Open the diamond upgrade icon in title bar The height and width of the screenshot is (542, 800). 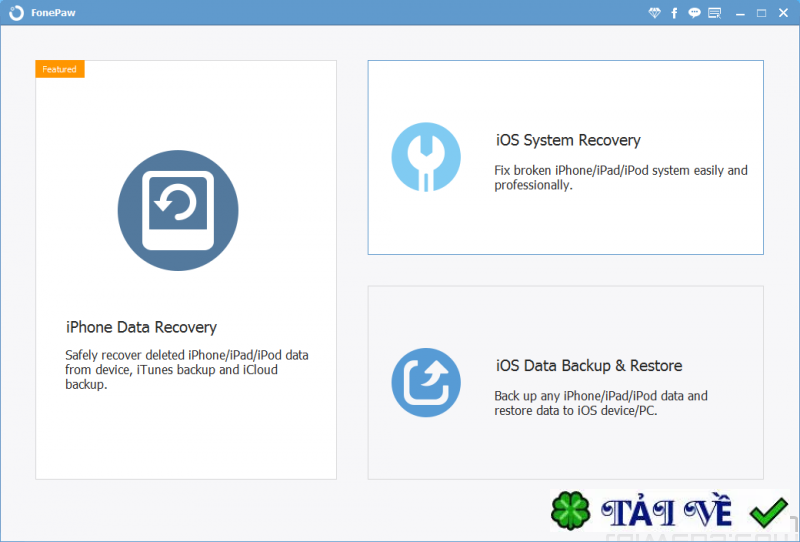654,13
